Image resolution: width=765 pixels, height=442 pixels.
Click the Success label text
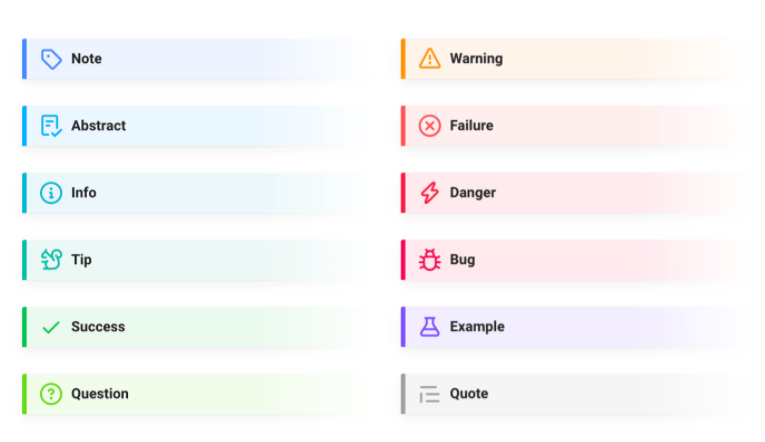coord(98,327)
